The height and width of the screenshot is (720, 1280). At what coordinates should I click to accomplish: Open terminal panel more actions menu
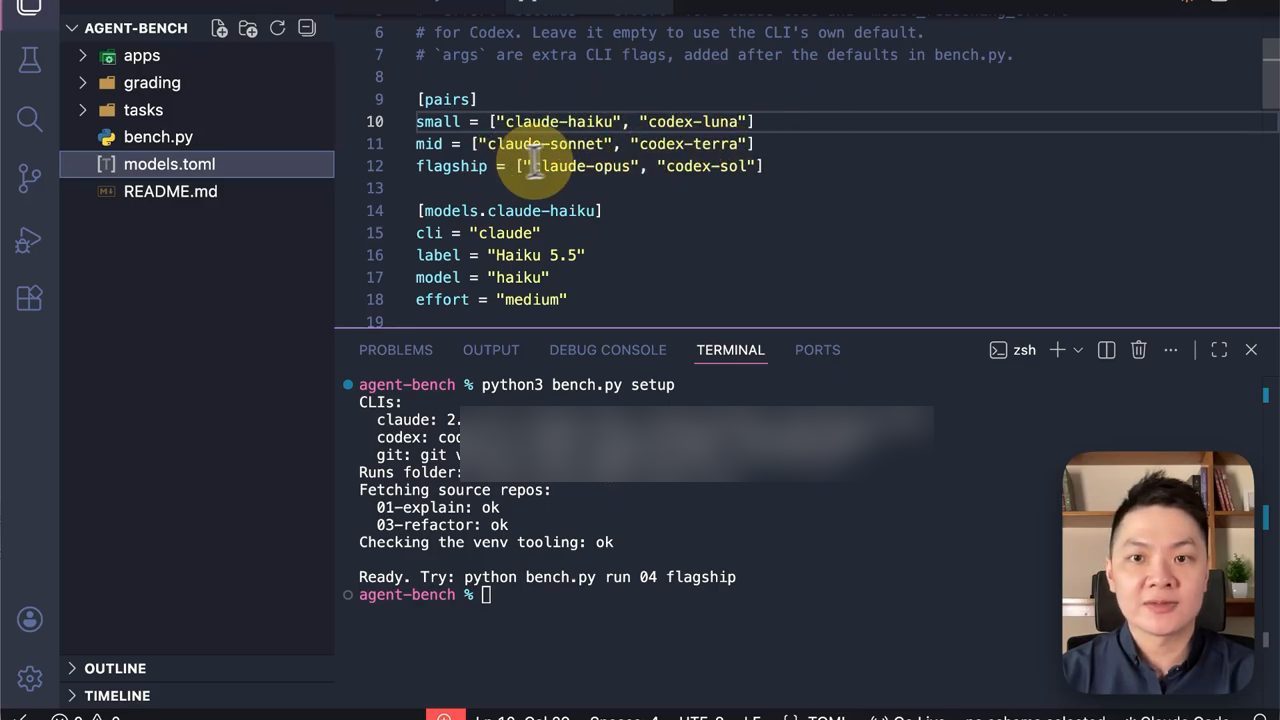(x=1171, y=350)
